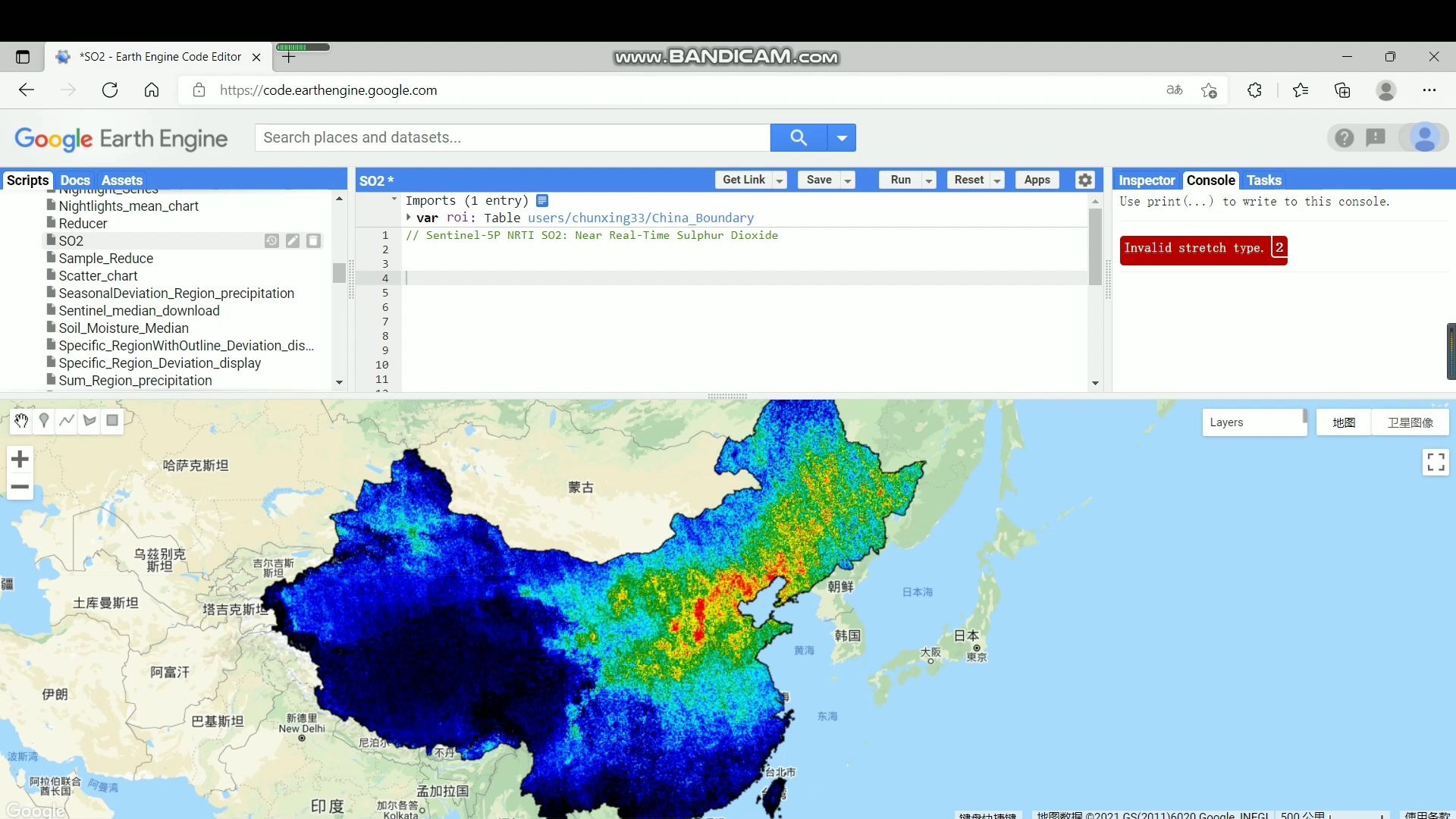The image size is (1456, 819).
Task: Toggle the satellite imagery view
Action: click(1411, 422)
